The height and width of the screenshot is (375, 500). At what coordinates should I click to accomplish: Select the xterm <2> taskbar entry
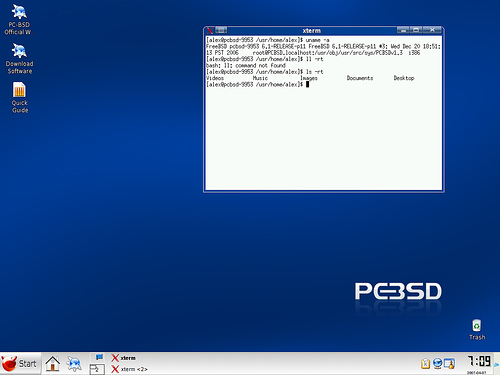[x=129, y=369]
